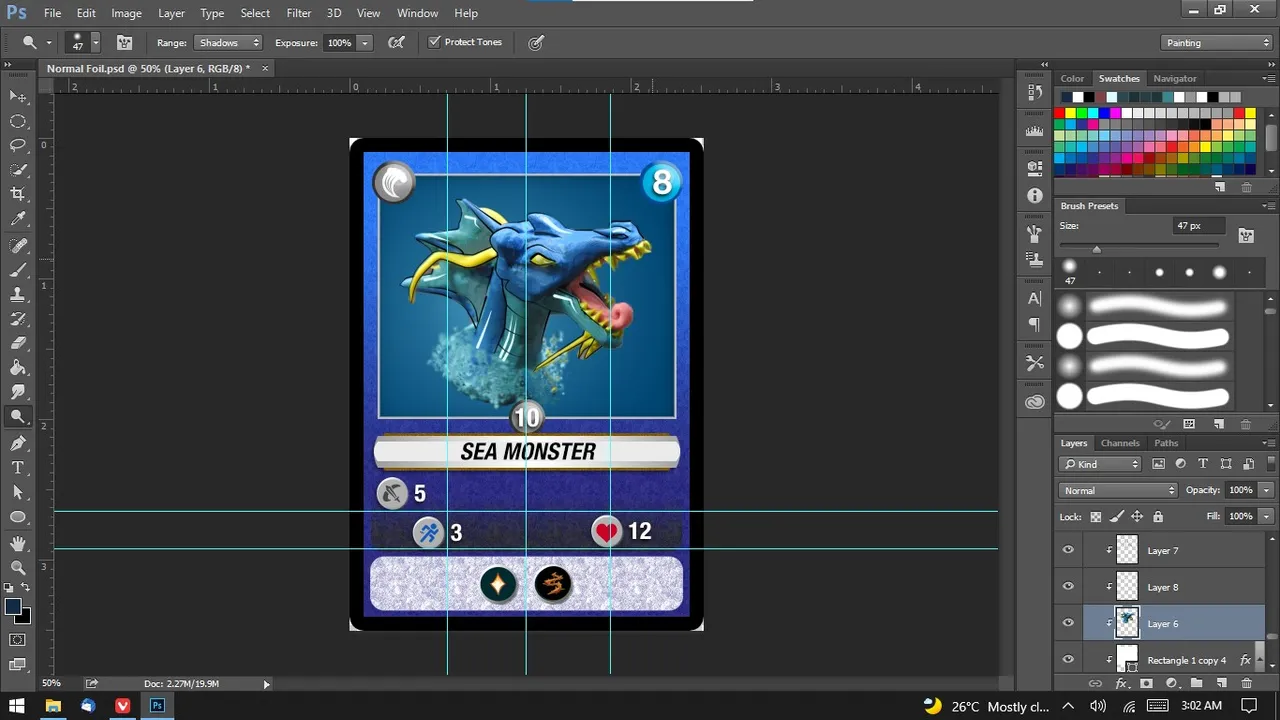Image resolution: width=1280 pixels, height=720 pixels.
Task: Click the foreground color swatch
Action: coord(13,607)
